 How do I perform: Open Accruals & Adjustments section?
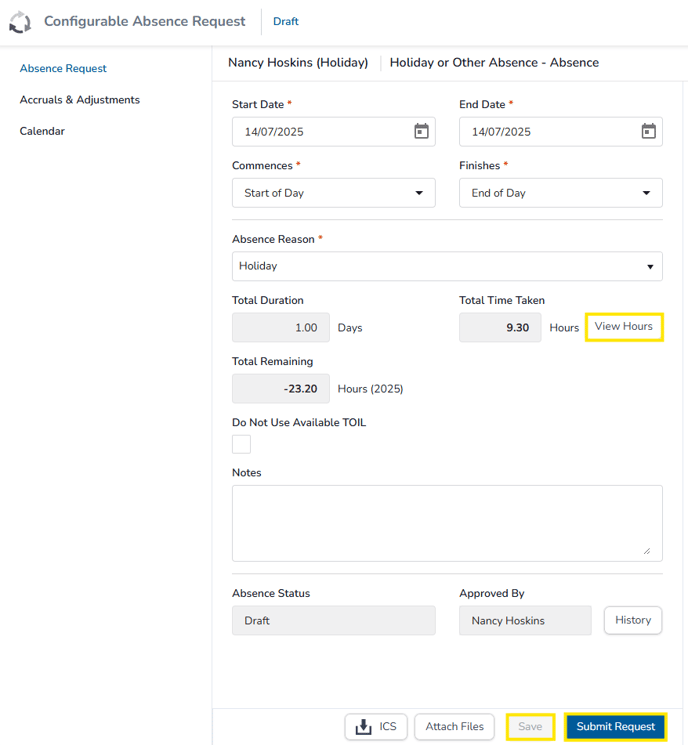(80, 100)
